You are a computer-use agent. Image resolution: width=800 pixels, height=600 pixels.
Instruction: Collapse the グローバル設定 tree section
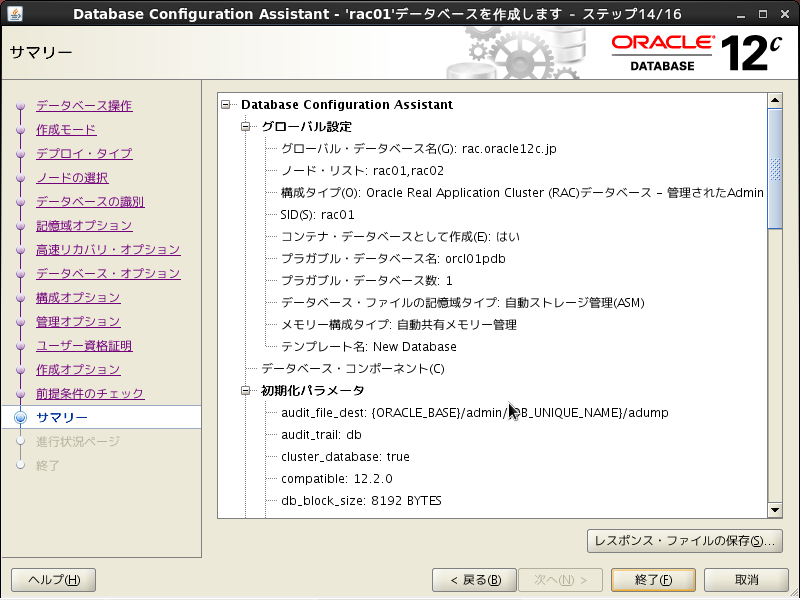(x=245, y=127)
